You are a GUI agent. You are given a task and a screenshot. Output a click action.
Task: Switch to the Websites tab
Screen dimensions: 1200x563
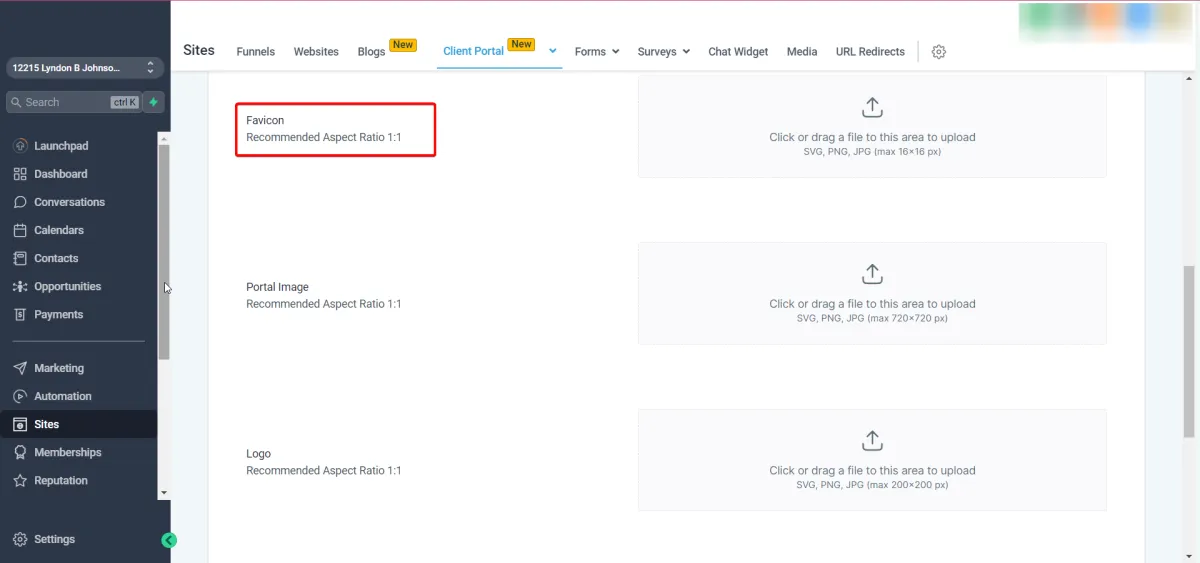[316, 52]
